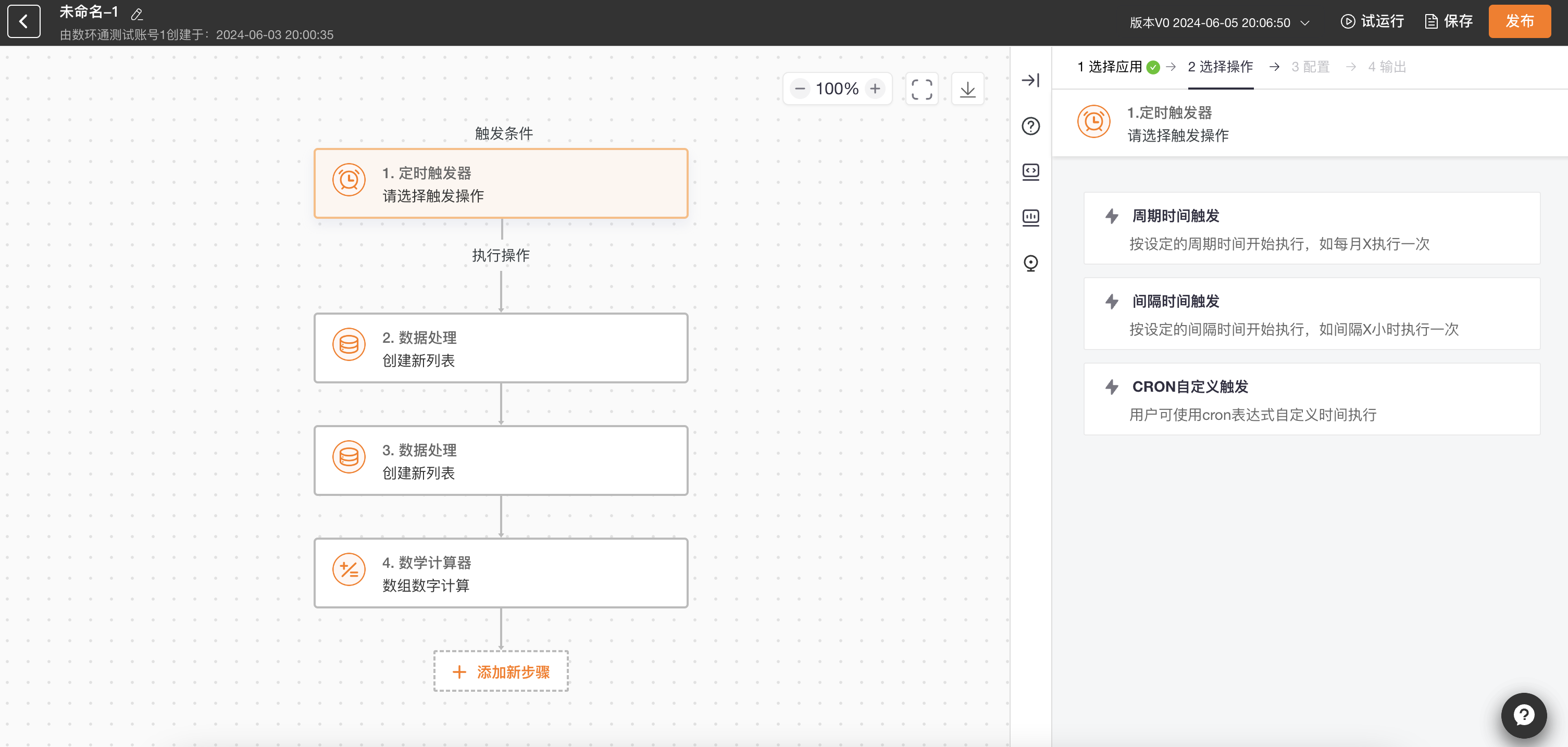The width and height of the screenshot is (1568, 747).
Task: Click database icon in node 3
Action: click(x=349, y=457)
